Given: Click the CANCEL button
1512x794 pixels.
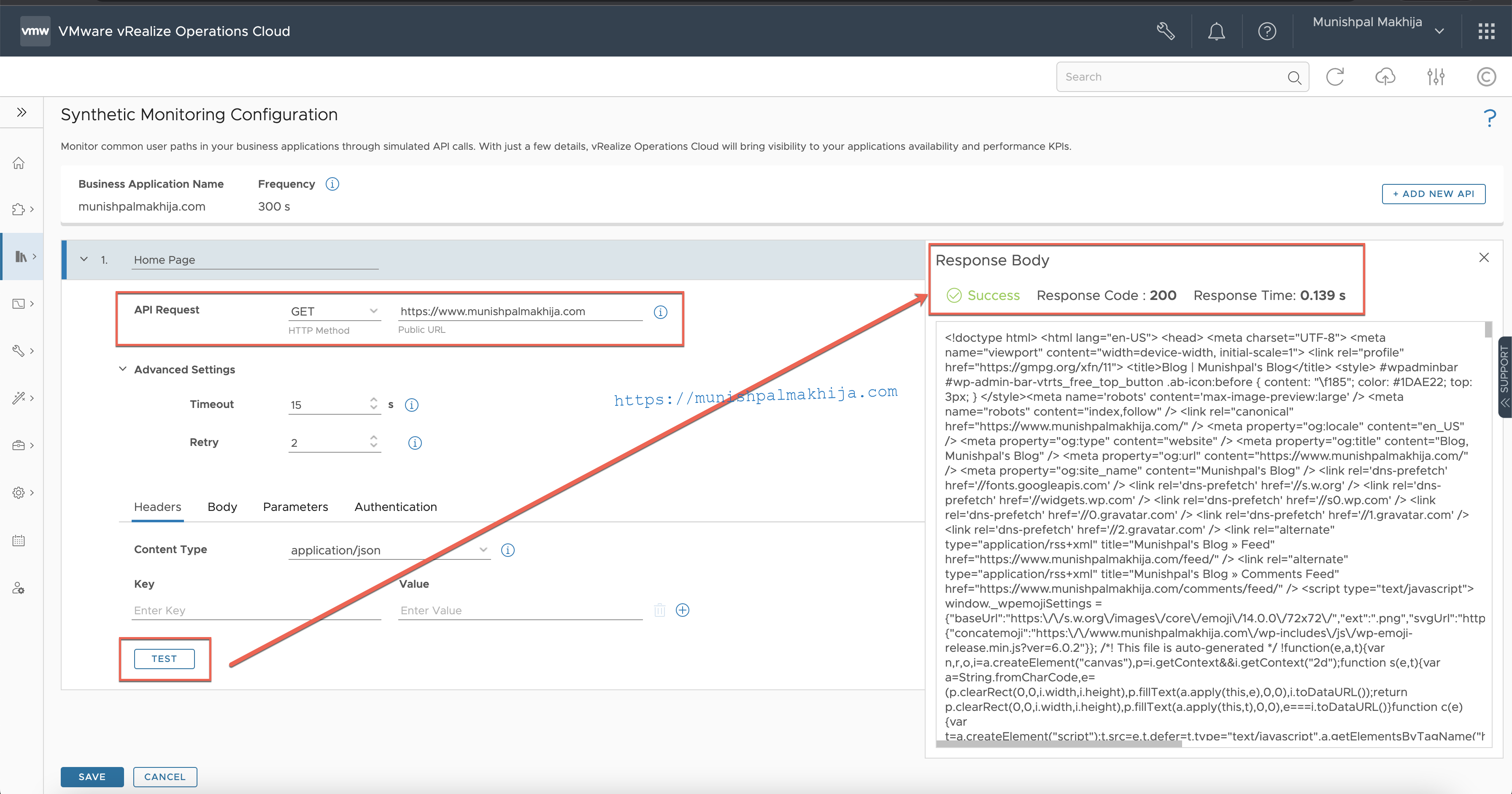Looking at the screenshot, I should 165,777.
